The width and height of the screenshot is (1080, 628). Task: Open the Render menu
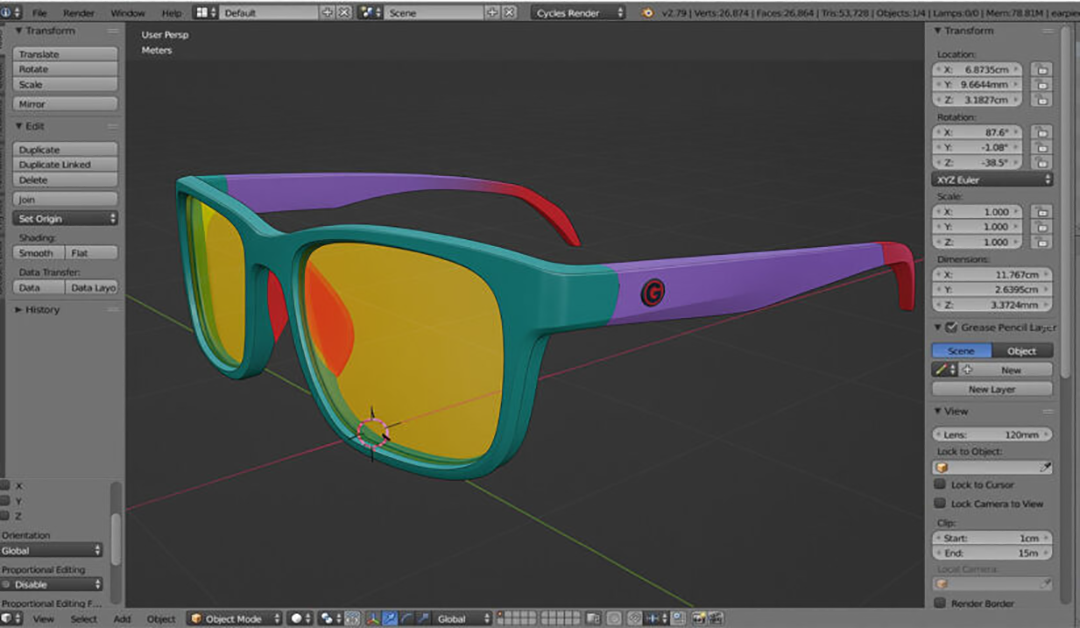click(79, 13)
